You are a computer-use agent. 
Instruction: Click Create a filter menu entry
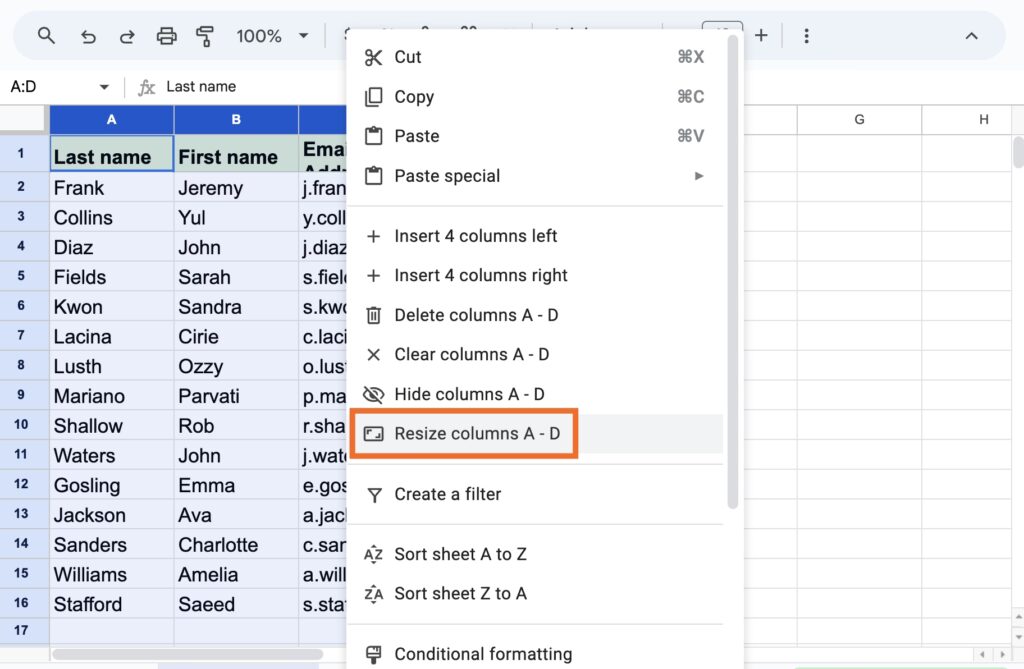pos(447,494)
